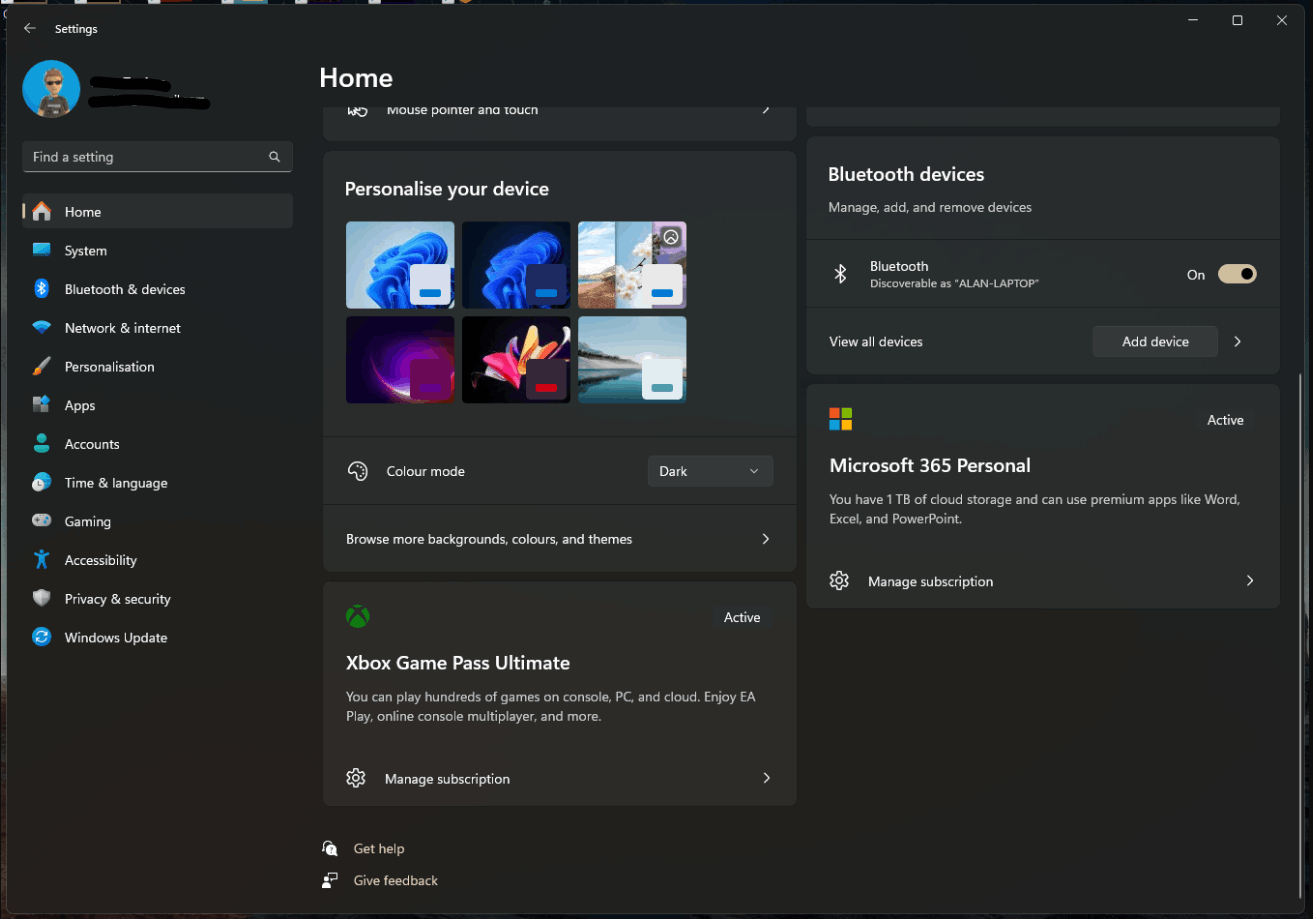Click the Mouse pointer and touch row

pyautogui.click(x=560, y=122)
